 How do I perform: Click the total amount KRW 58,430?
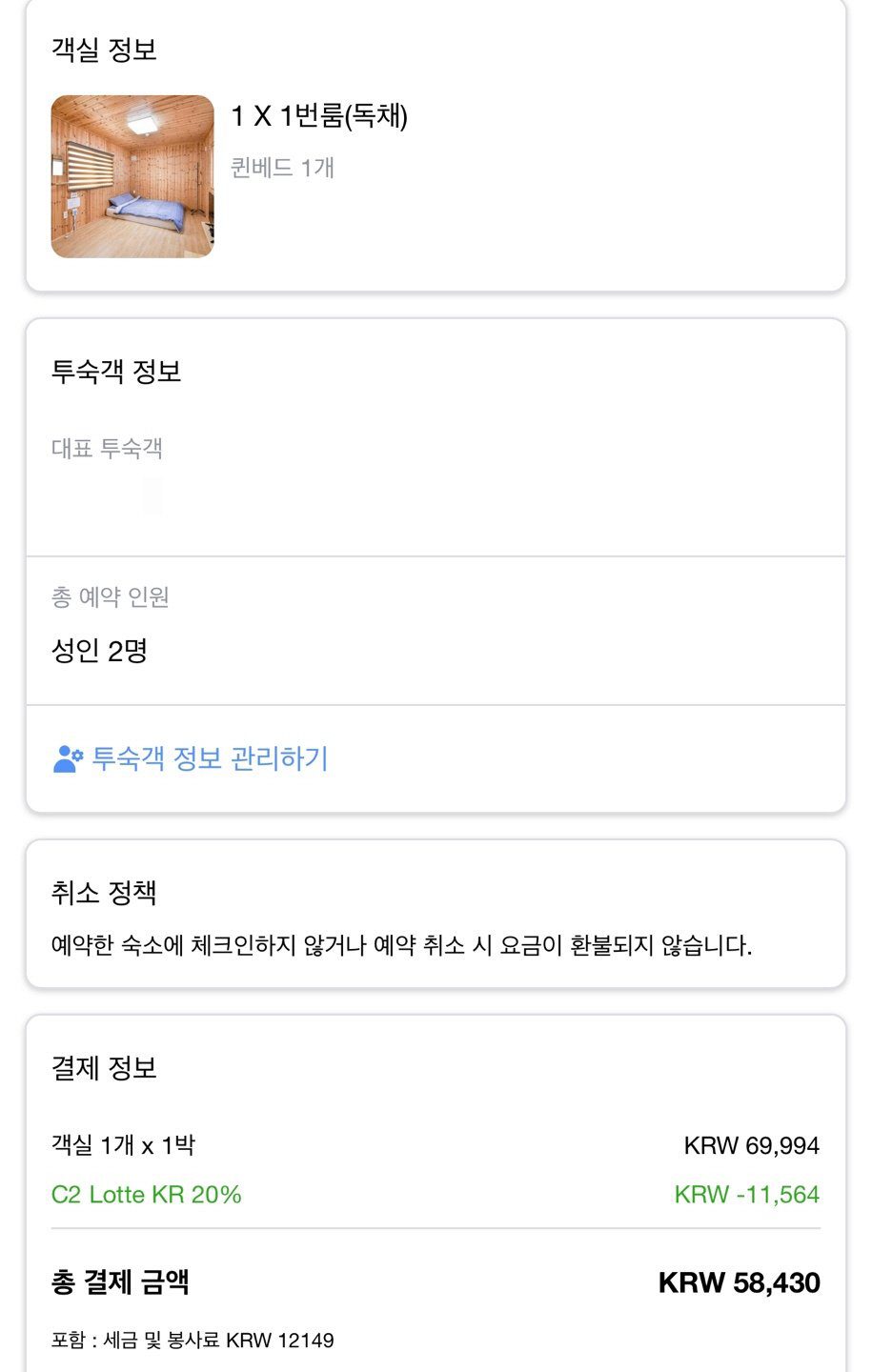pos(739,1282)
